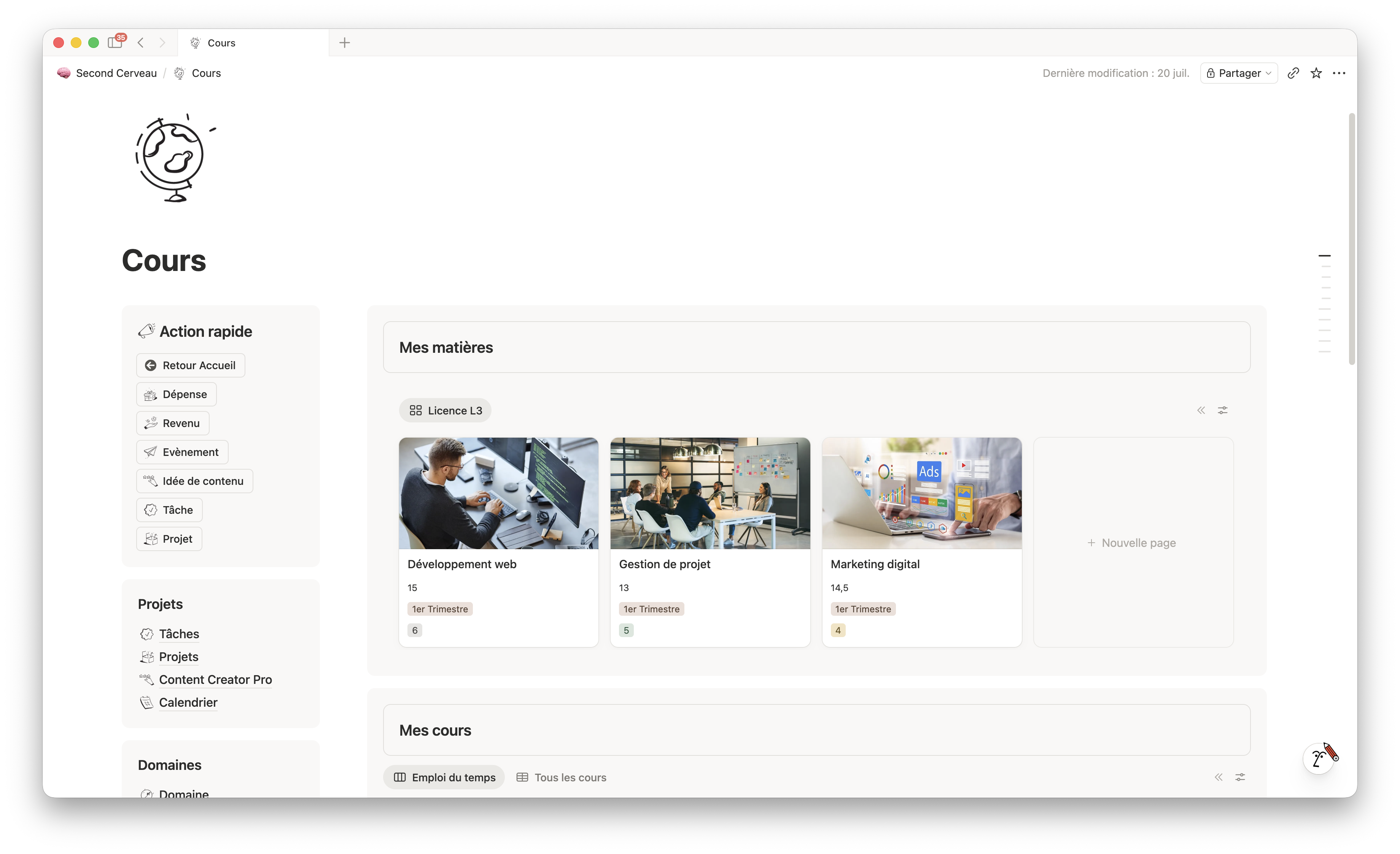Switch to the Tous les cours tab
Image resolution: width=1400 pixels, height=854 pixels.
[x=562, y=777]
